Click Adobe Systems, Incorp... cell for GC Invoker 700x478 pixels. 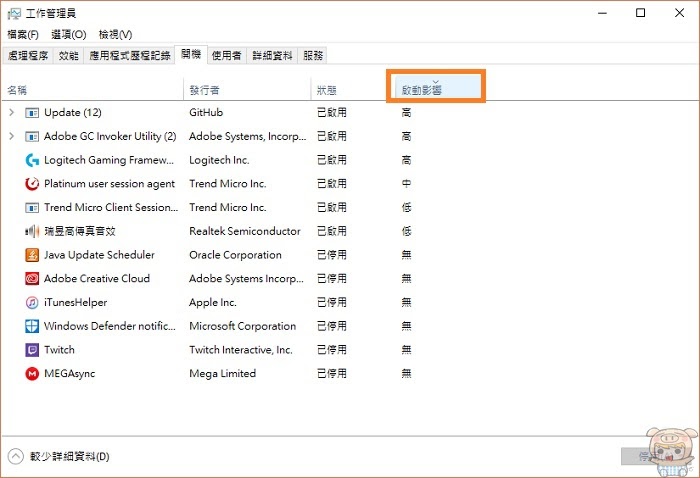247,137
